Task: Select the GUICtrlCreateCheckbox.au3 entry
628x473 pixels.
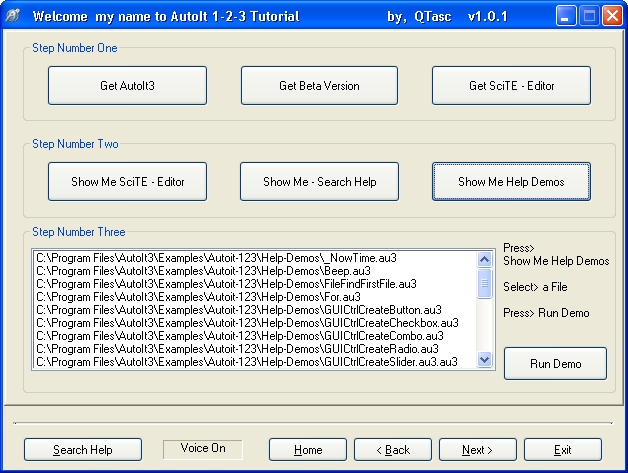Action: [x=255, y=323]
